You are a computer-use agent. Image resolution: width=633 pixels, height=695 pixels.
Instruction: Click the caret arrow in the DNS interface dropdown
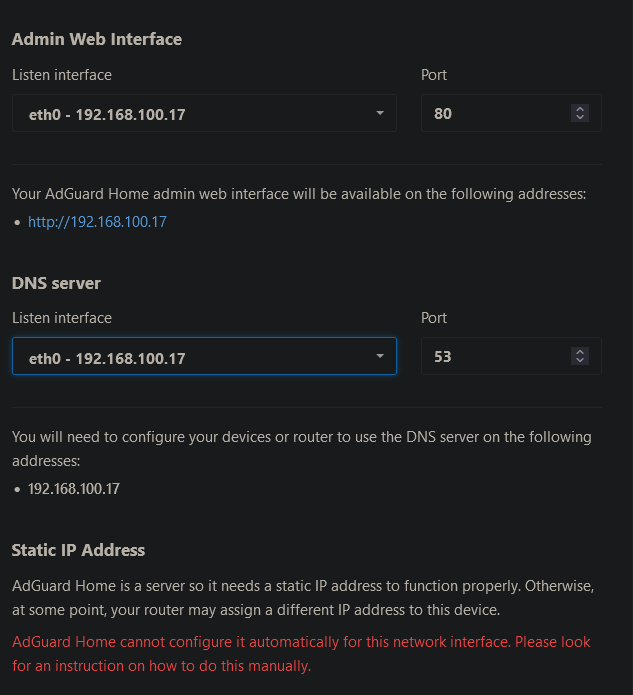coord(380,356)
